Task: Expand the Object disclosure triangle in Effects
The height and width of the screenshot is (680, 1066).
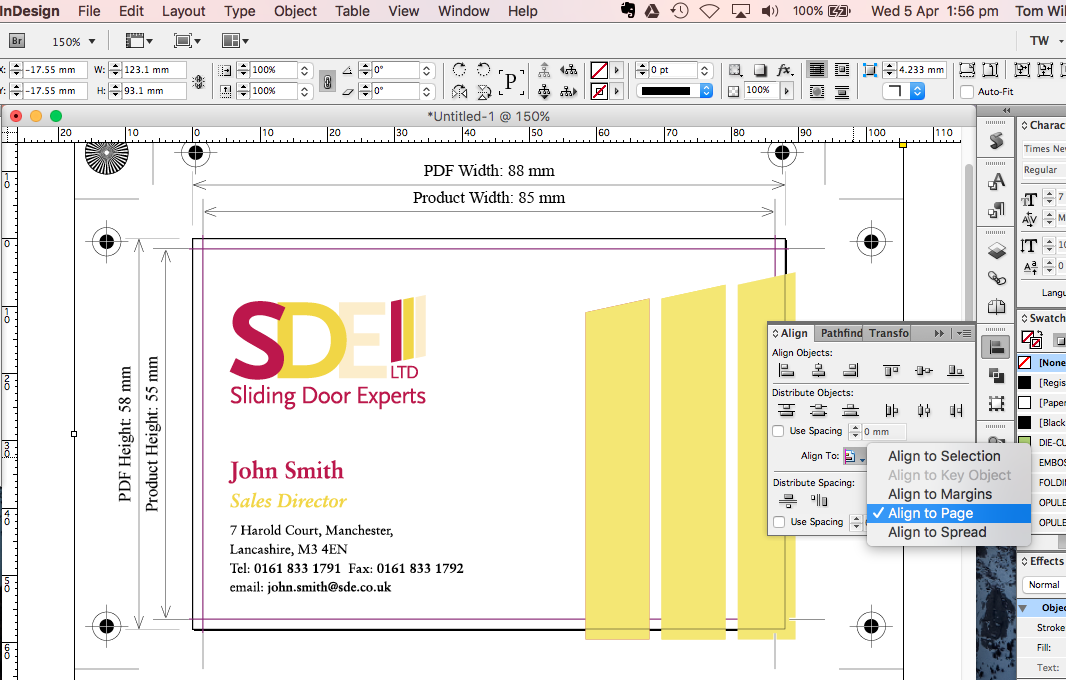Action: point(1023,608)
